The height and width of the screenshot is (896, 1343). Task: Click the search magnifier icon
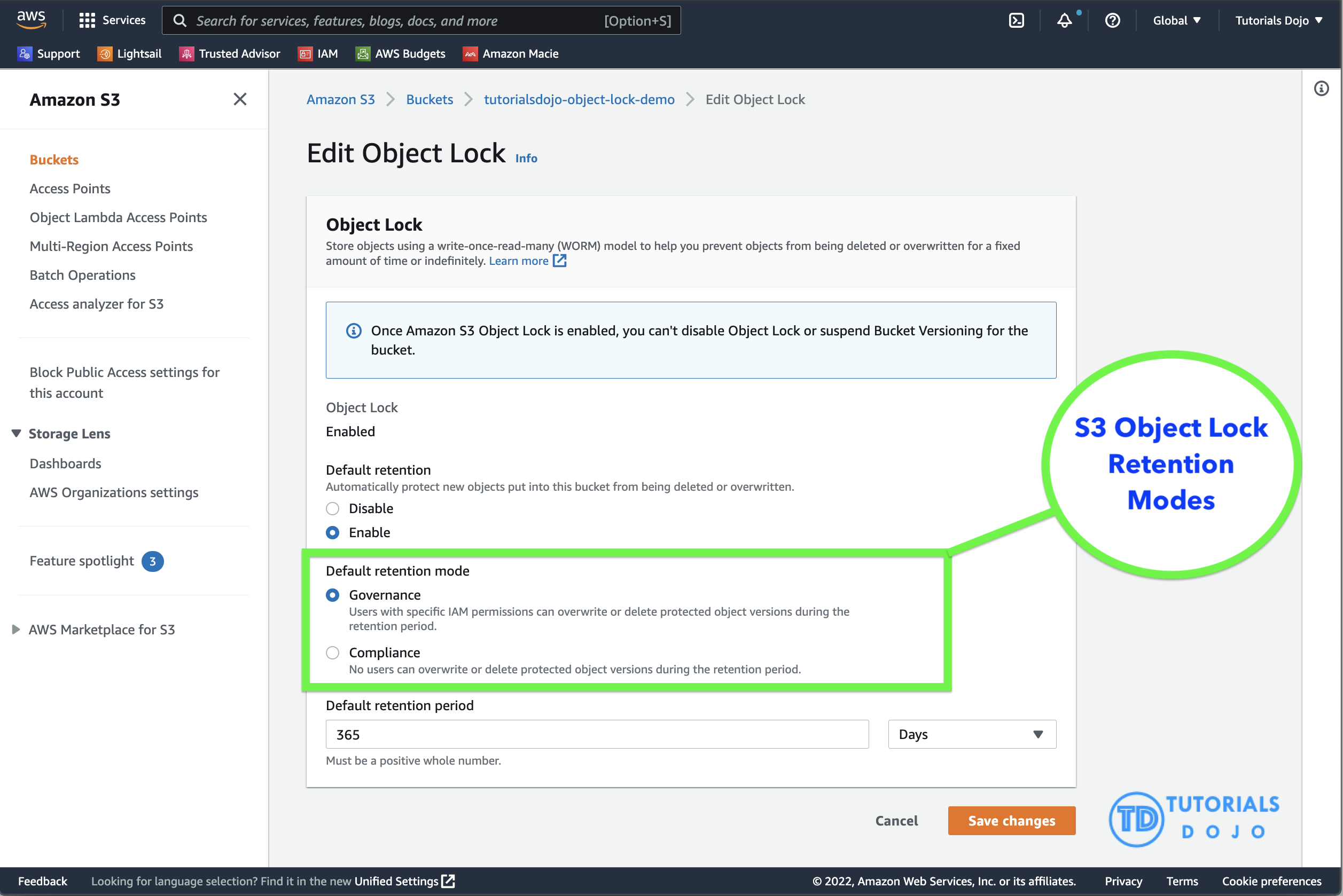(179, 21)
